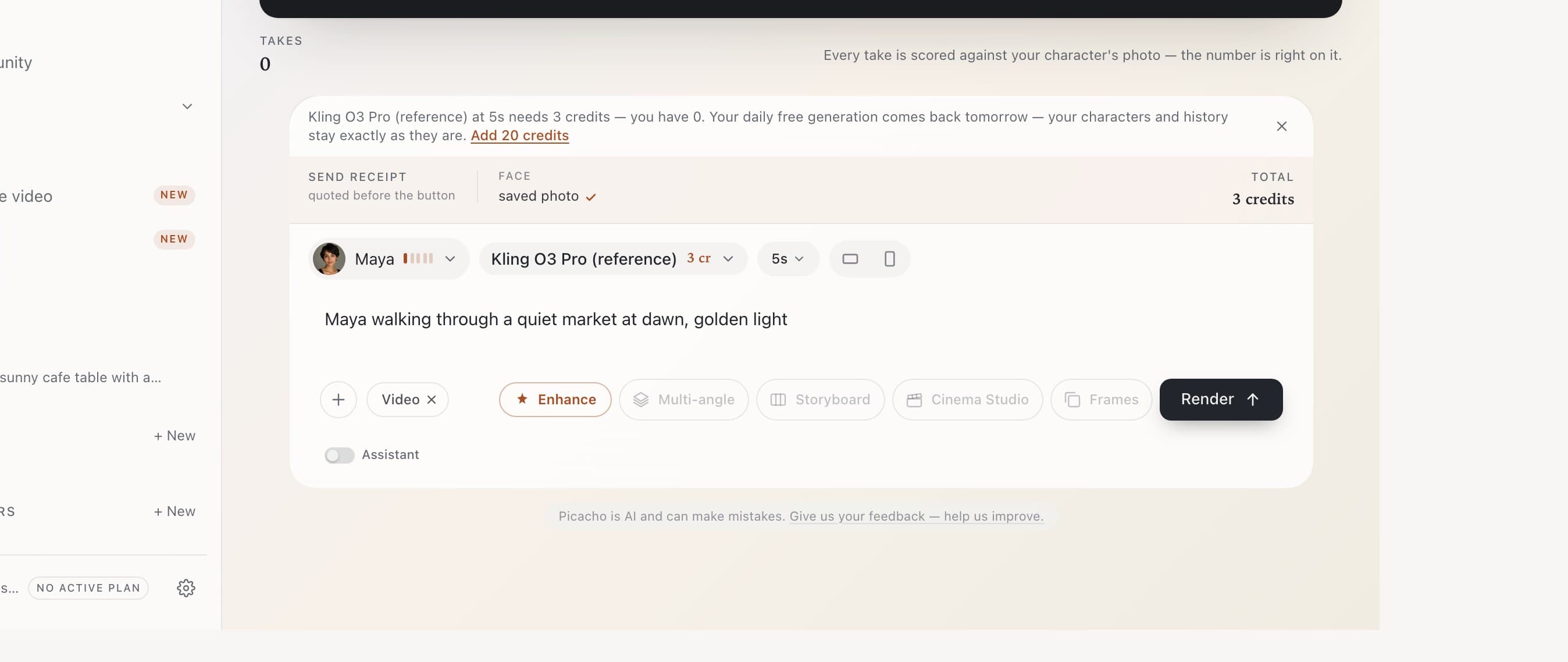
Task: Open the feedback link
Action: tap(916, 516)
